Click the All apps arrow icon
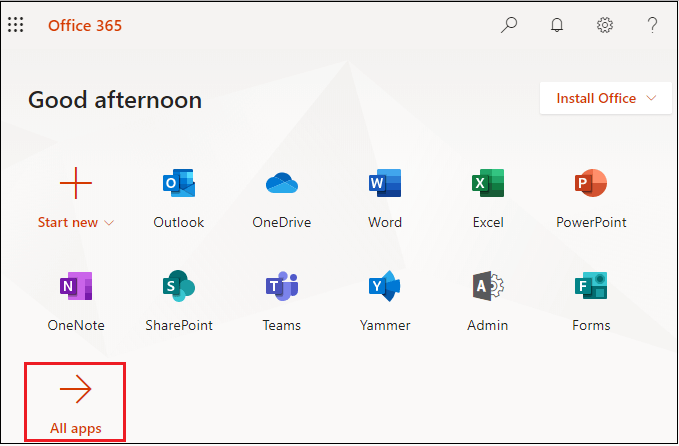The image size is (679, 446). (76, 389)
